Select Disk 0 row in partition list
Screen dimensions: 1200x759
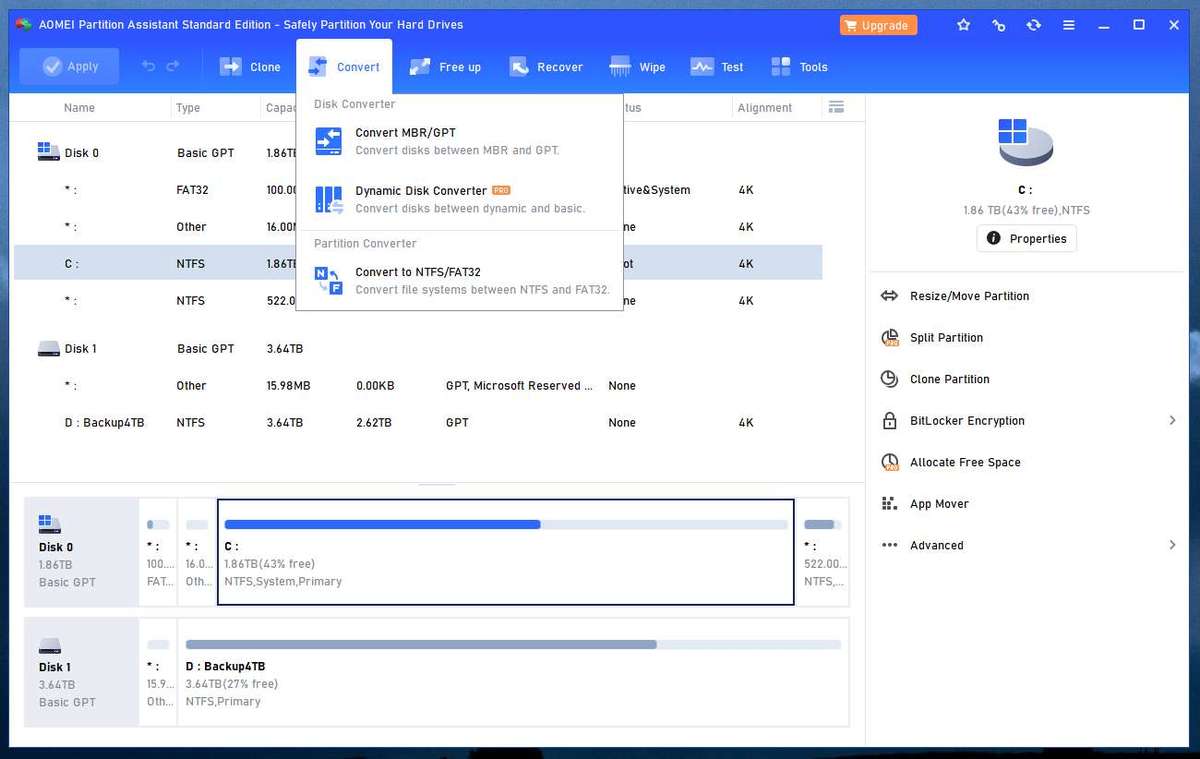[x=418, y=153]
